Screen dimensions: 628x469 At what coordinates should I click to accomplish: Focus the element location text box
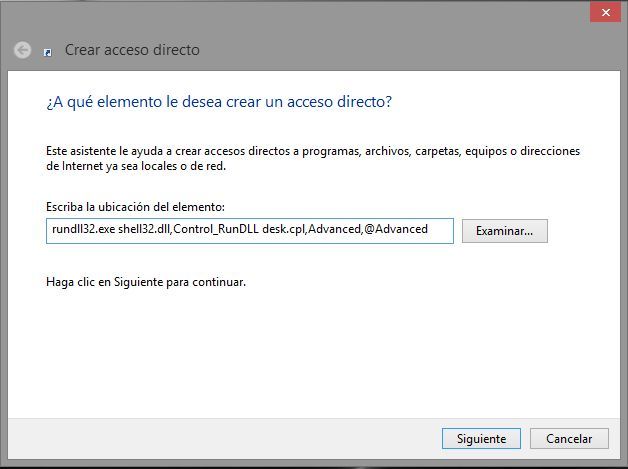tap(250, 231)
